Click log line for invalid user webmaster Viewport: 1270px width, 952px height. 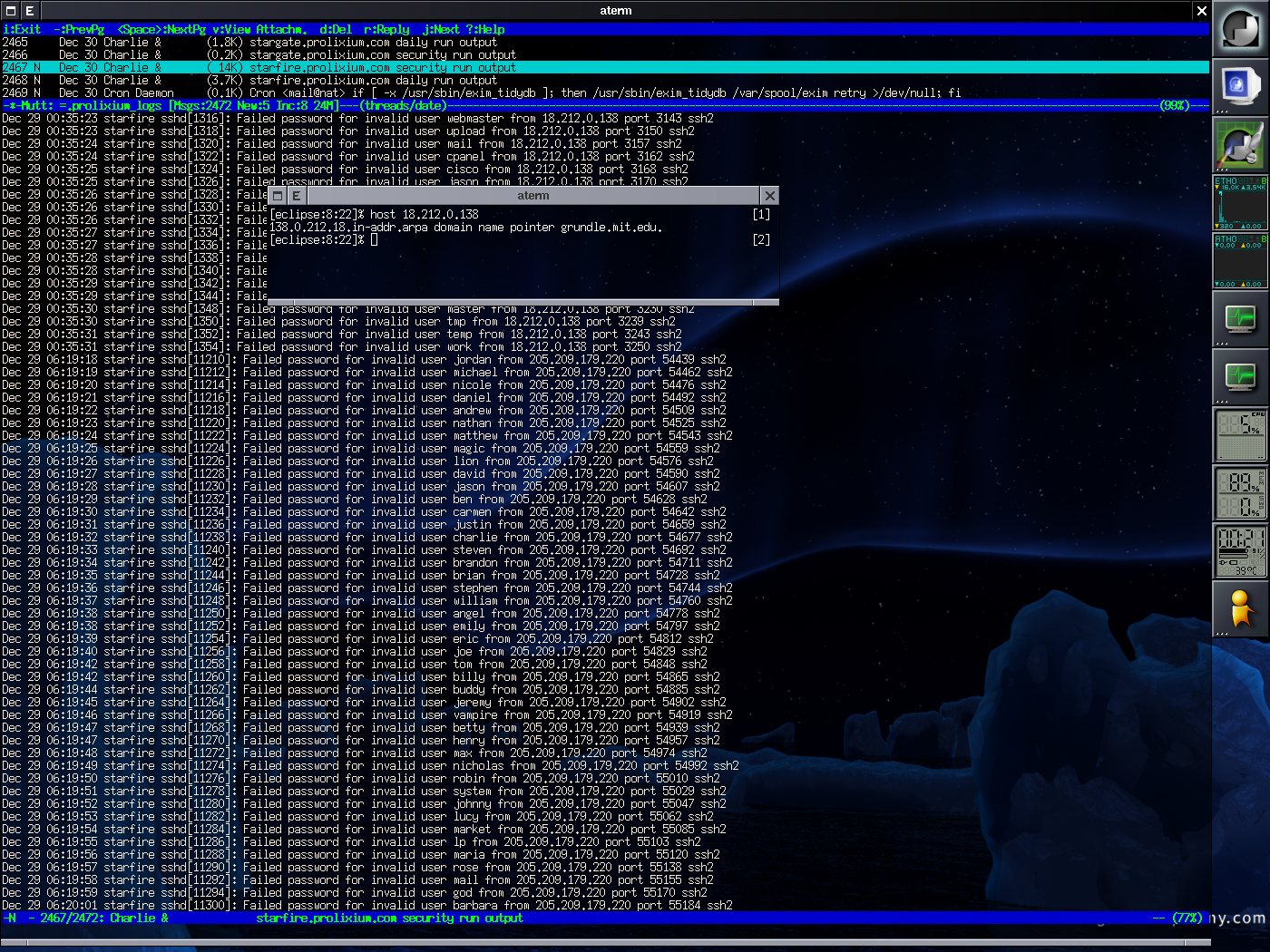pos(357,118)
